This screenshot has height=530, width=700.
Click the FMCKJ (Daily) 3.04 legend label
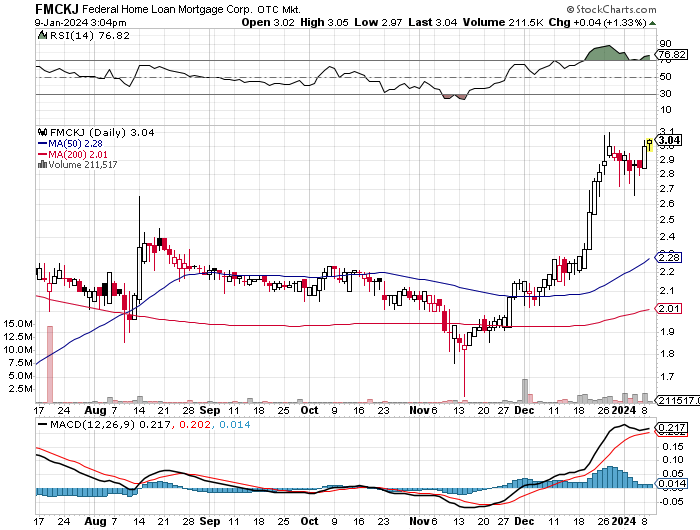click(102, 133)
